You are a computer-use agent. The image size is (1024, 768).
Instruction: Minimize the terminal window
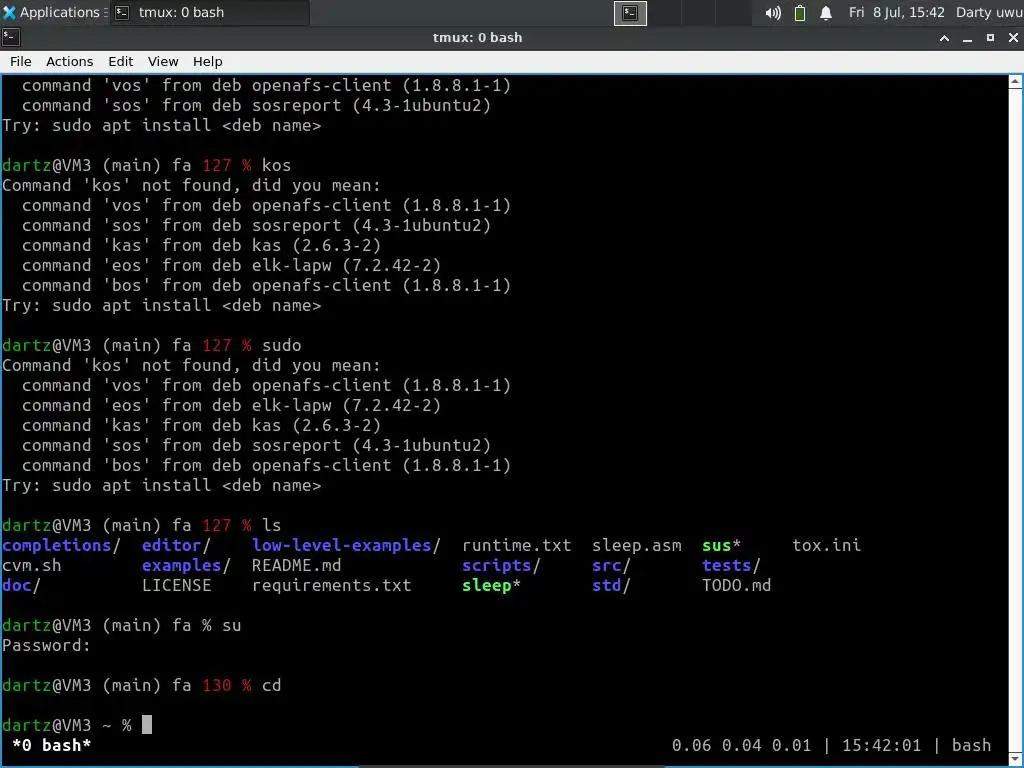point(967,38)
